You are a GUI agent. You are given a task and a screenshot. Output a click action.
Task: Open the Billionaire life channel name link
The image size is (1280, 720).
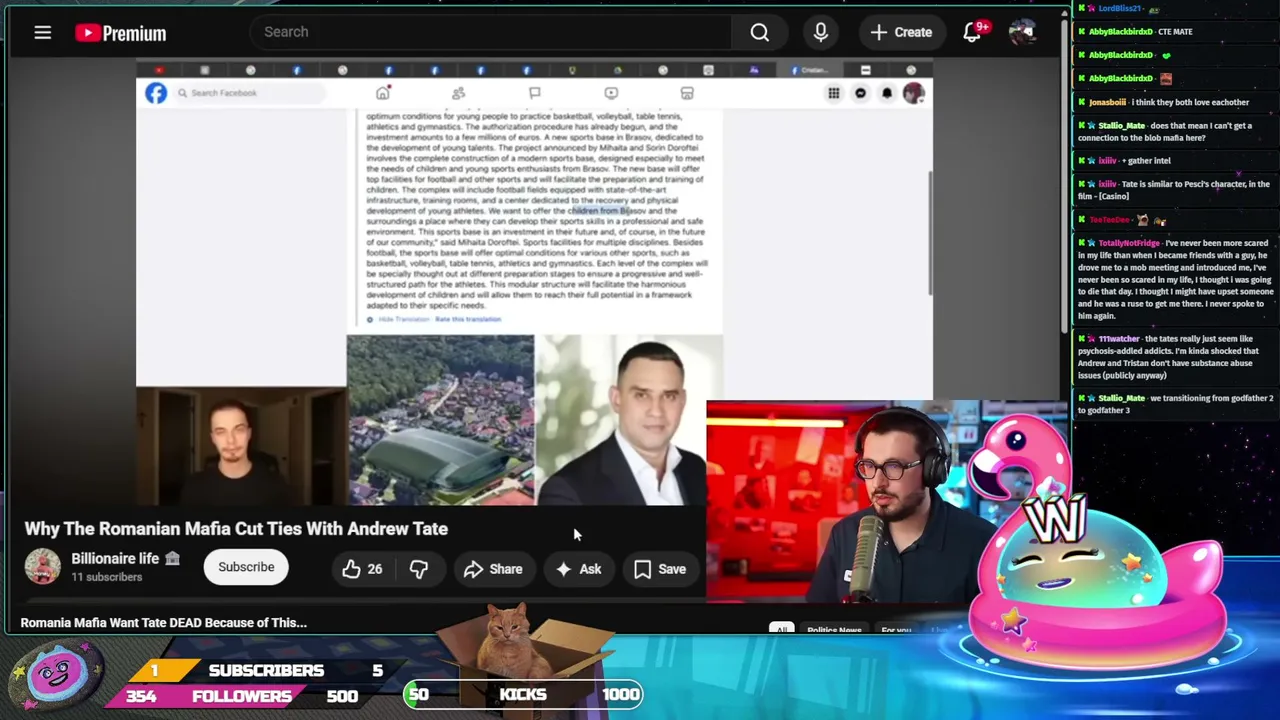pos(115,559)
